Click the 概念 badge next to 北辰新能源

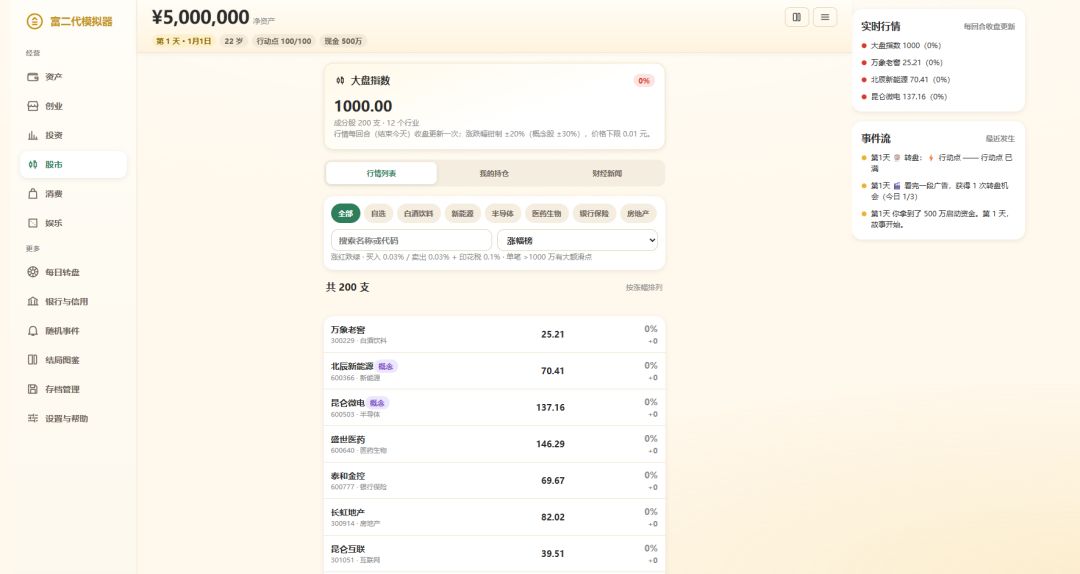coord(386,367)
